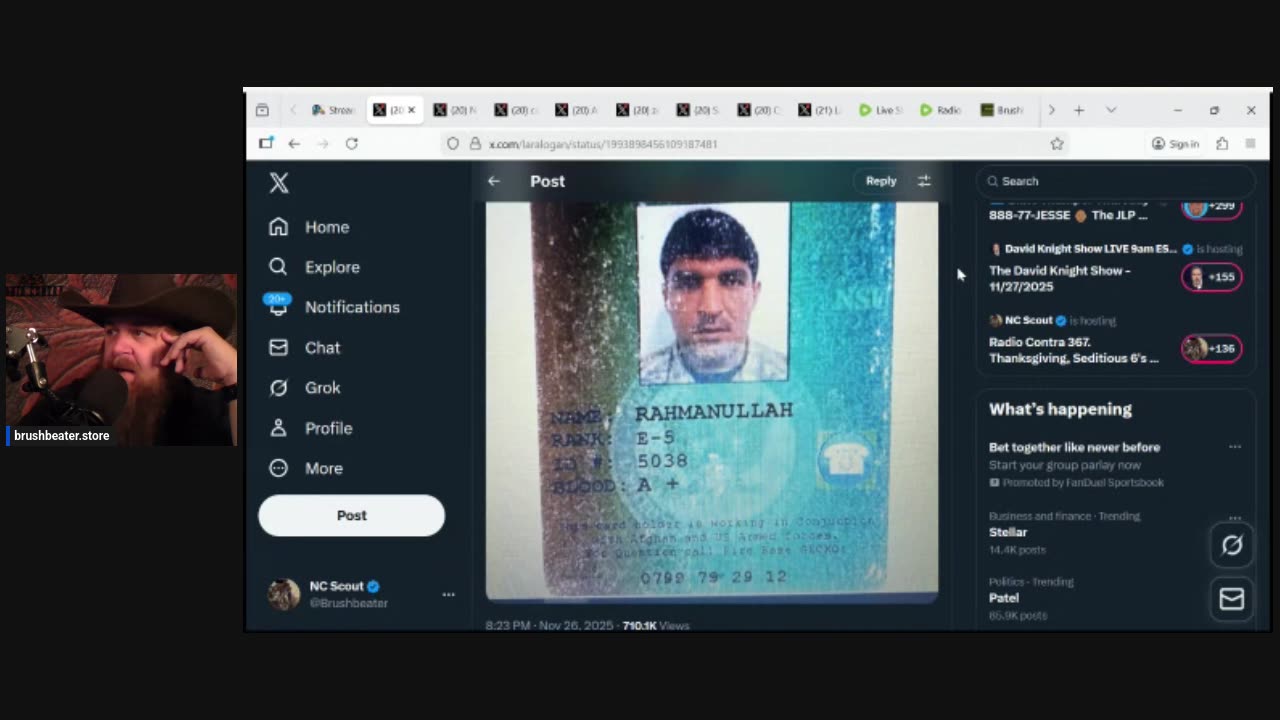Go back using the Post header arrow

[x=493, y=181]
